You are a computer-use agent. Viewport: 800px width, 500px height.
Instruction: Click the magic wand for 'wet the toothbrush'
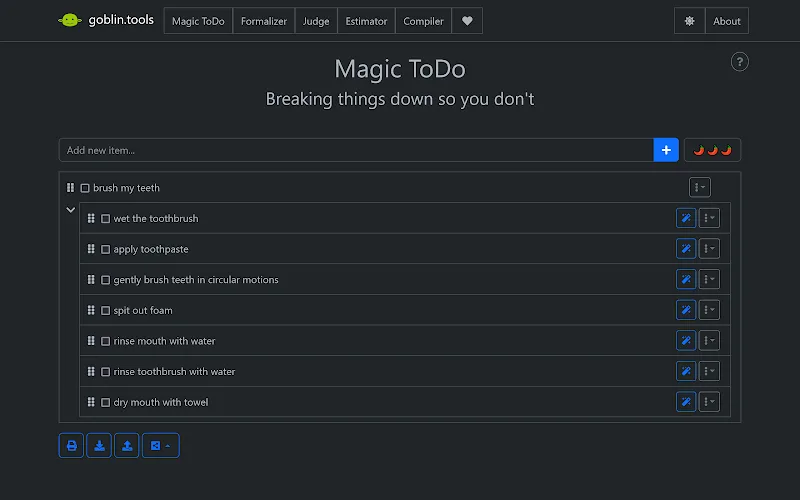pos(686,218)
